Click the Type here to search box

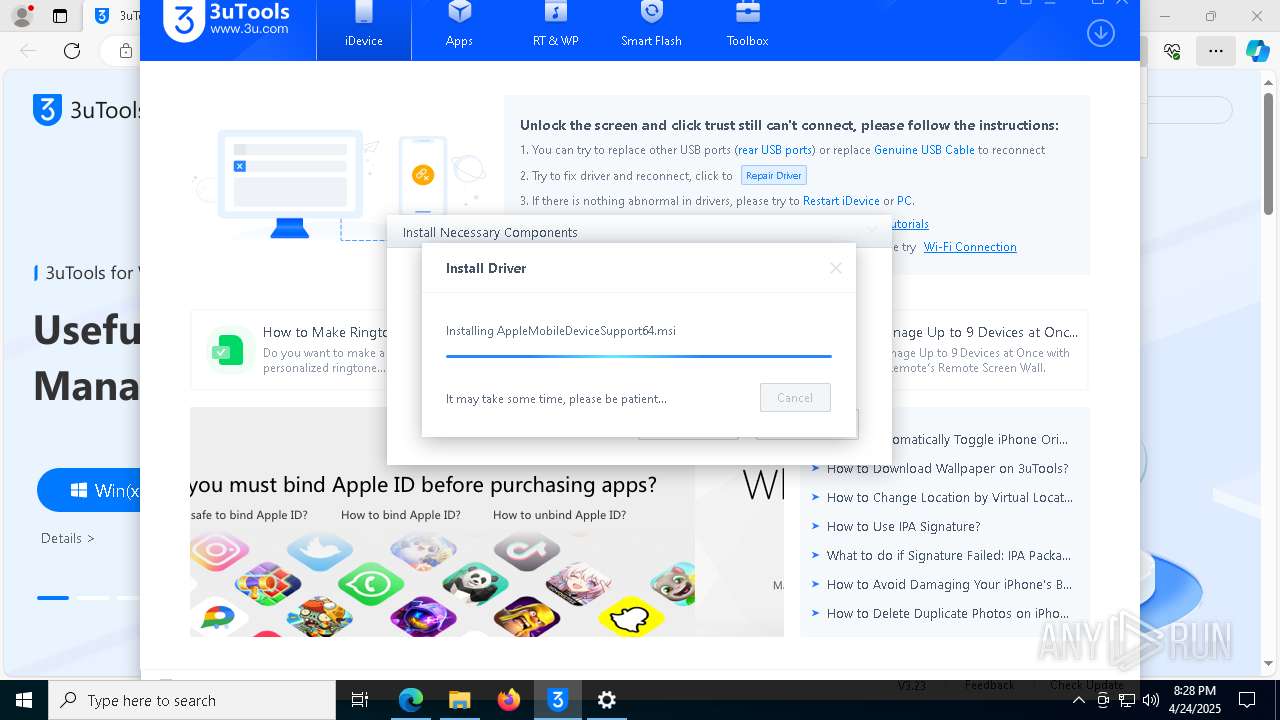[x=192, y=700]
